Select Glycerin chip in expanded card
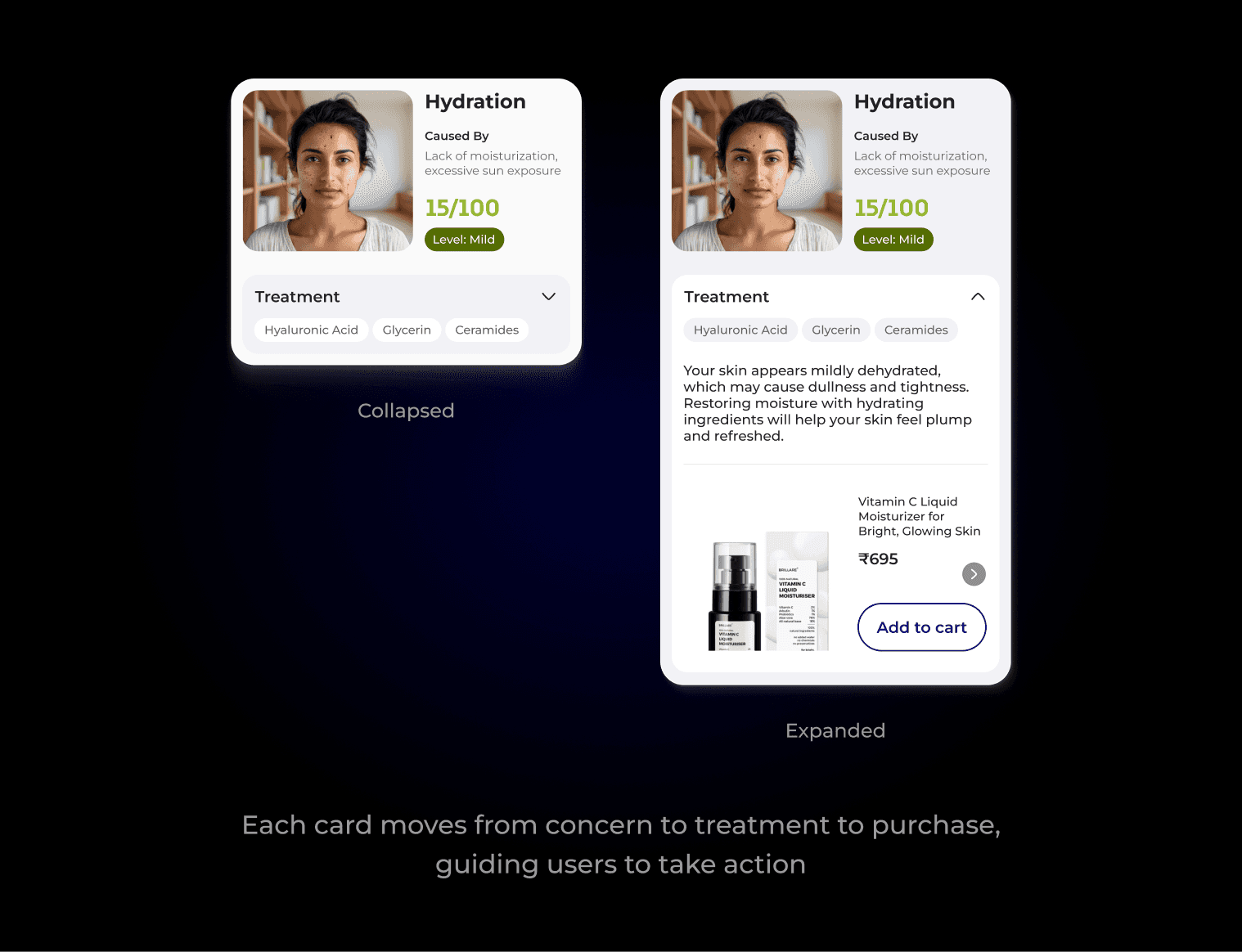The width and height of the screenshot is (1242, 952). tap(836, 330)
